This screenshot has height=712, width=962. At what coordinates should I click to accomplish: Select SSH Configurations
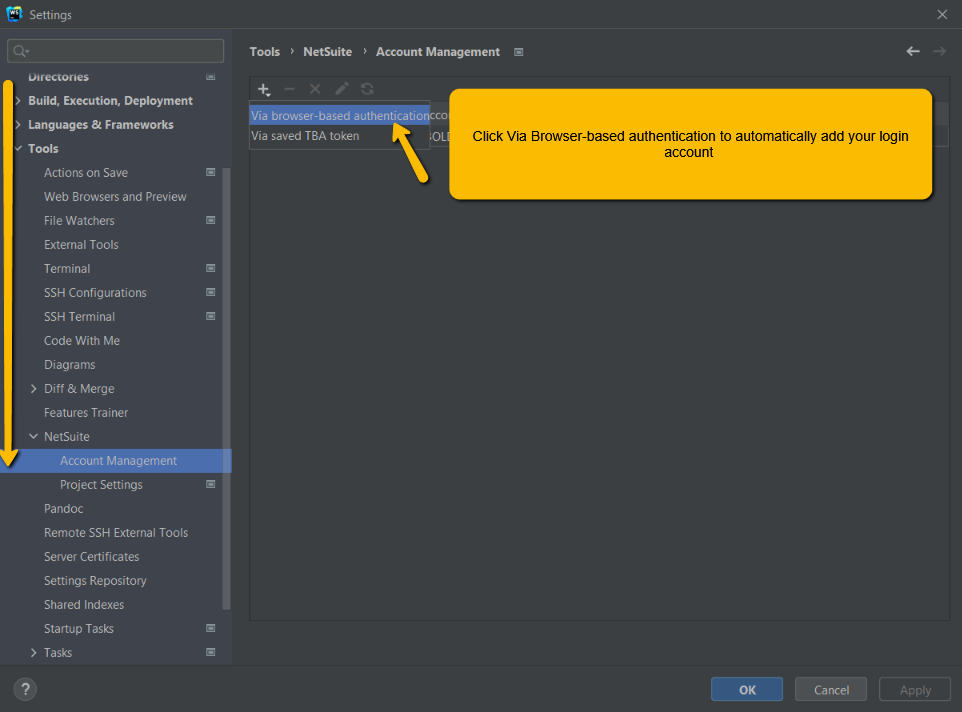point(95,293)
